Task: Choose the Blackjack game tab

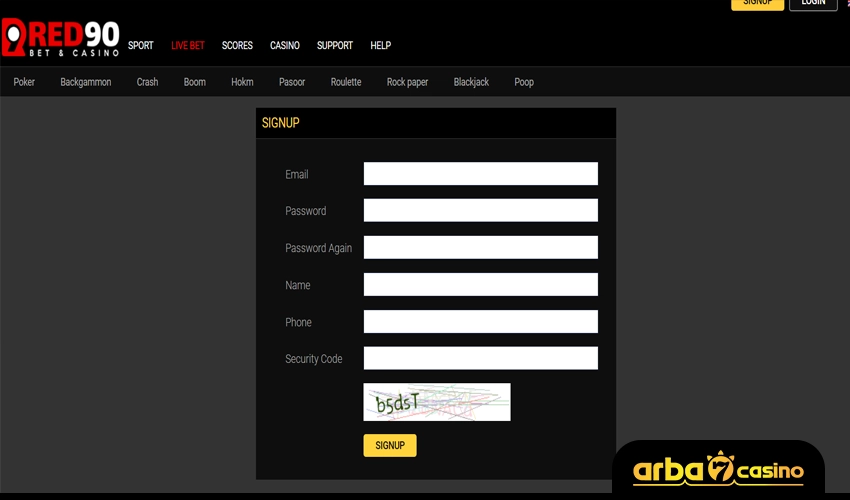Action: 471,82
